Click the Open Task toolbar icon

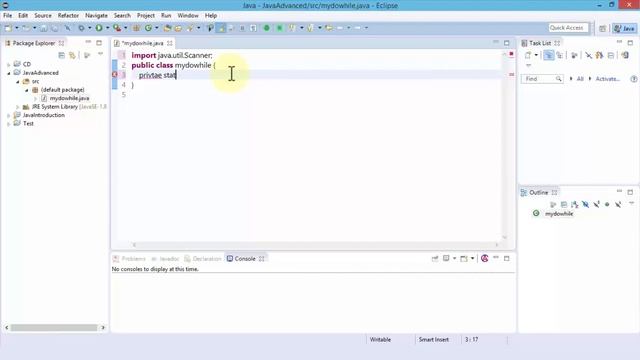[x=178, y=28]
